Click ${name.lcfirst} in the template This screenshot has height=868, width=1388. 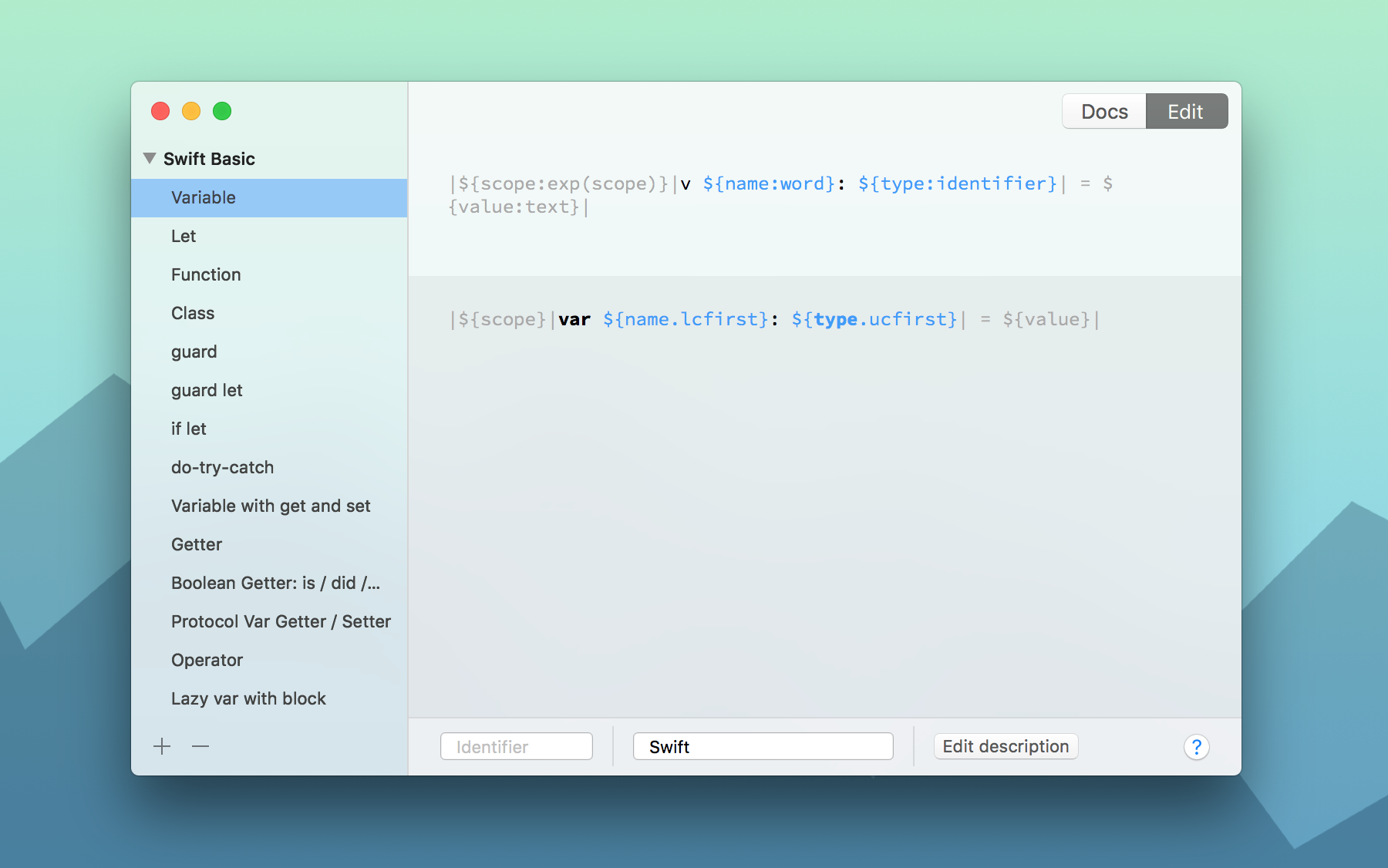686,319
